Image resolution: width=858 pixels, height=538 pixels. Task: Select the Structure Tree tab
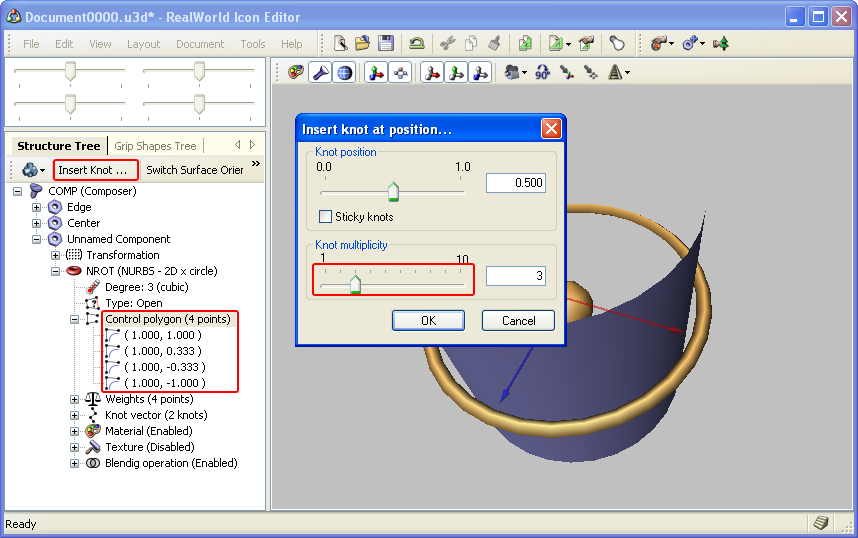[x=59, y=146]
